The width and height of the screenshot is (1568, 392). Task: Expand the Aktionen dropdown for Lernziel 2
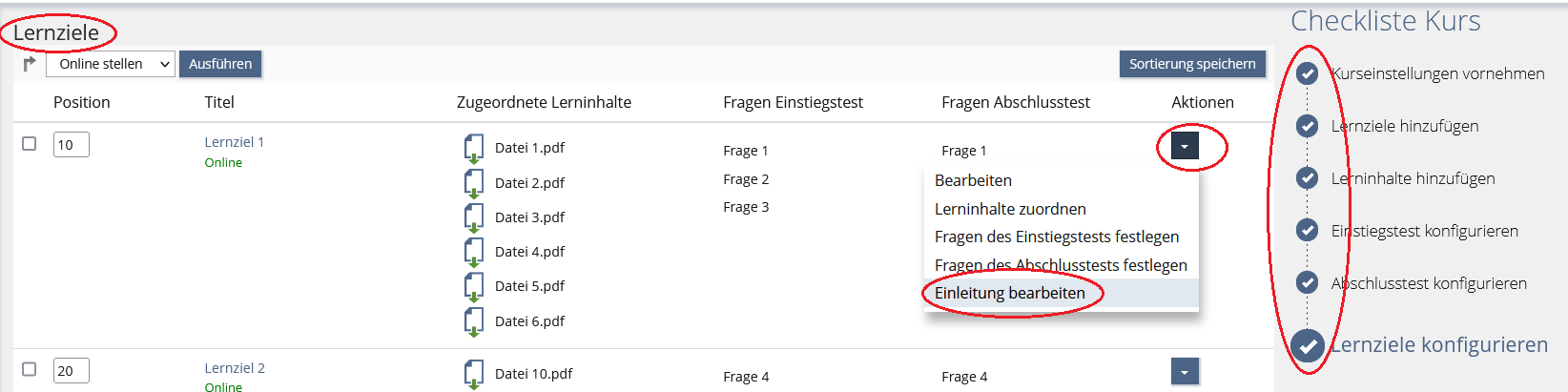tap(1184, 372)
